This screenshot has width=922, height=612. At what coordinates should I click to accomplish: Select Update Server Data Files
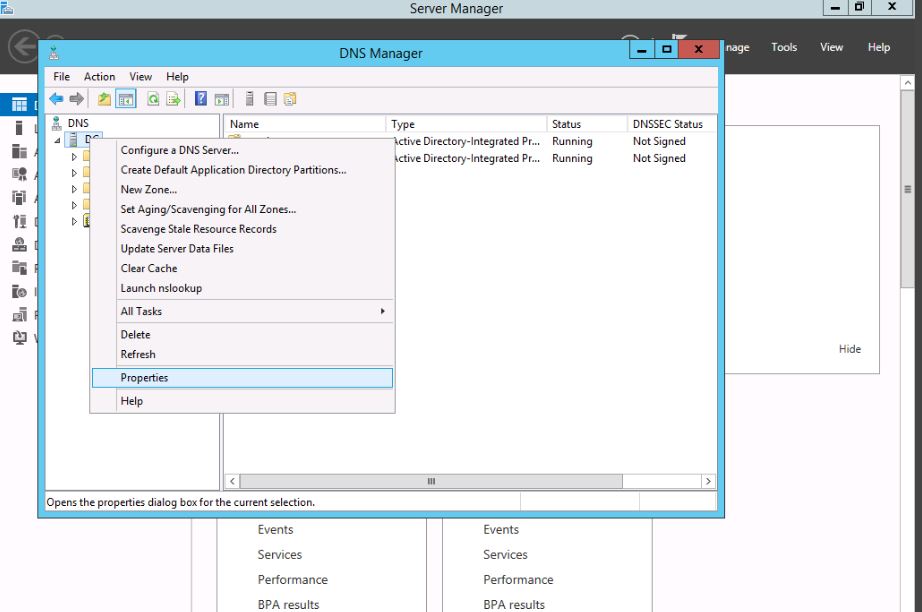click(242, 249)
